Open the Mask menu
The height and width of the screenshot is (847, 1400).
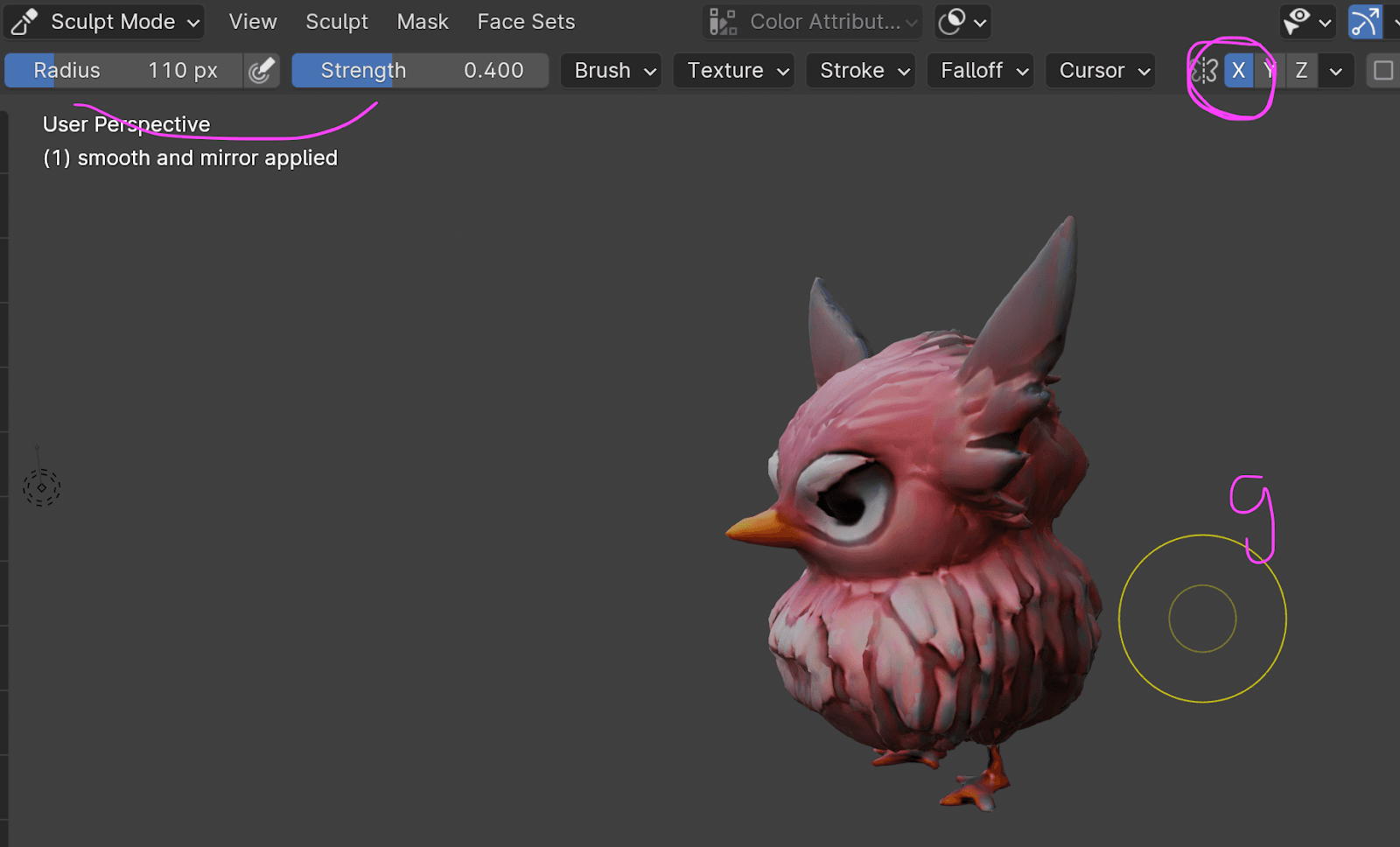423,22
